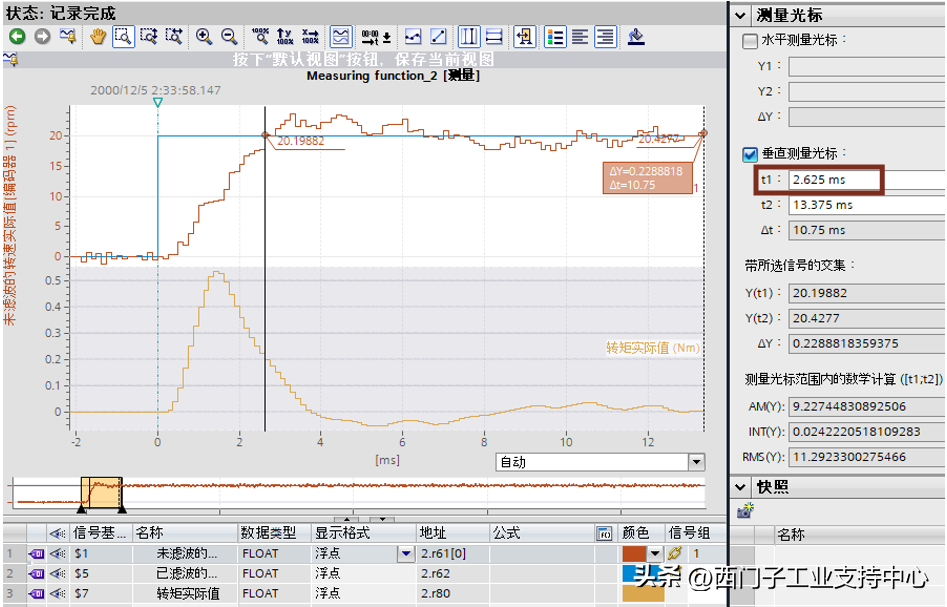Click the show legend toolbar icon
Viewport: 947px width, 607px height.
[x=555, y=37]
